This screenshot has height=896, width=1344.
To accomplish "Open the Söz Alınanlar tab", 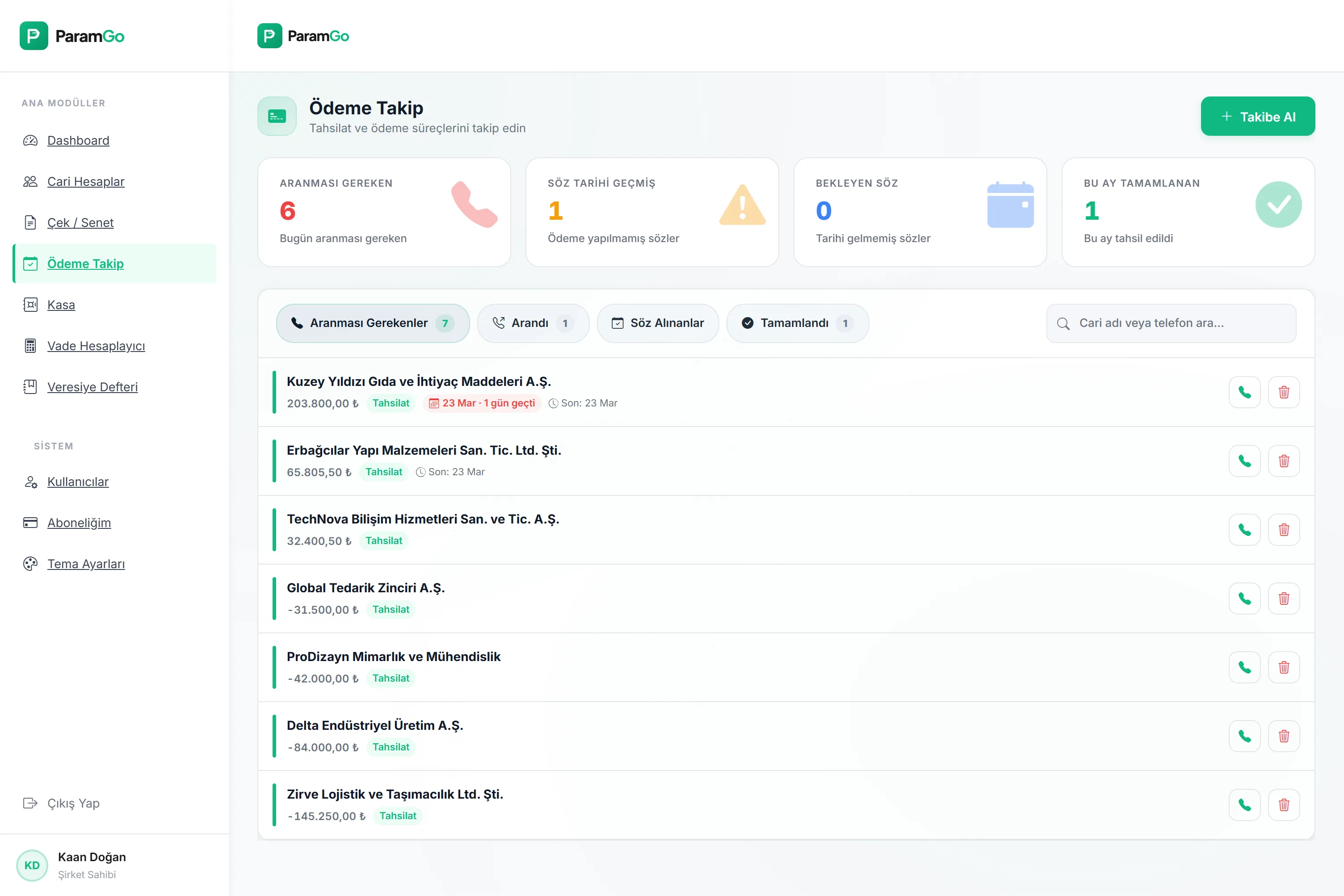I will pos(657,323).
